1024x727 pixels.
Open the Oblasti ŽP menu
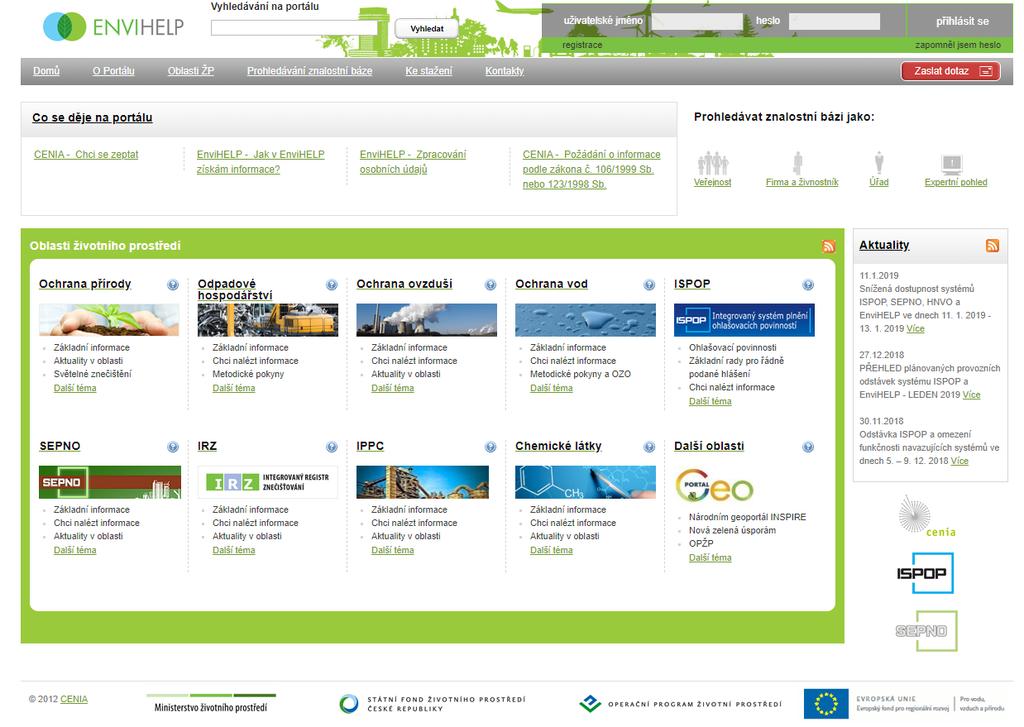click(191, 71)
